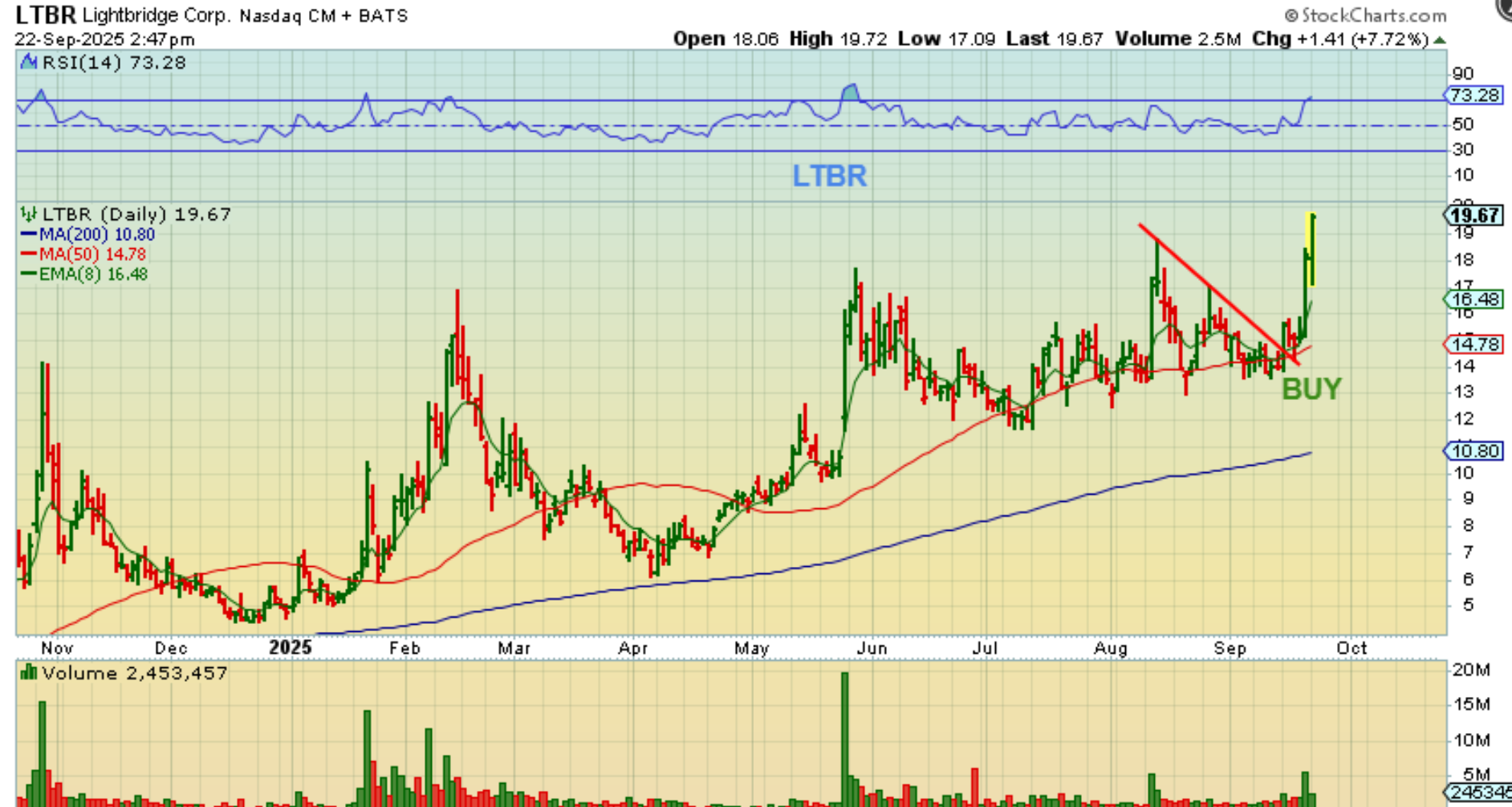This screenshot has height=807, width=1512.
Task: Click the Nasdaq CM + BATS exchange label
Action: pyautogui.click(x=323, y=15)
